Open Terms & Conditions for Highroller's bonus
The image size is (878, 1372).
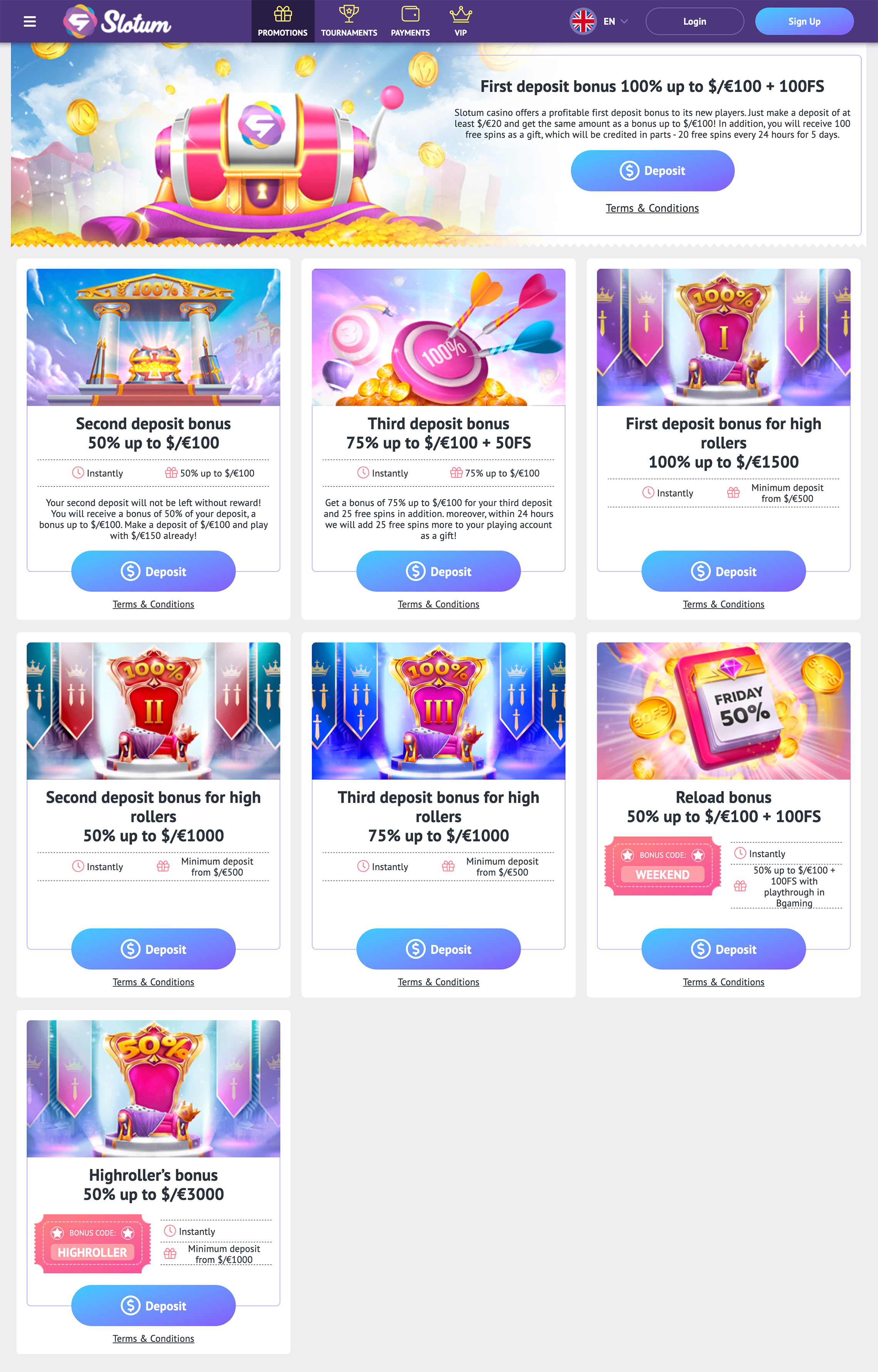[153, 1338]
